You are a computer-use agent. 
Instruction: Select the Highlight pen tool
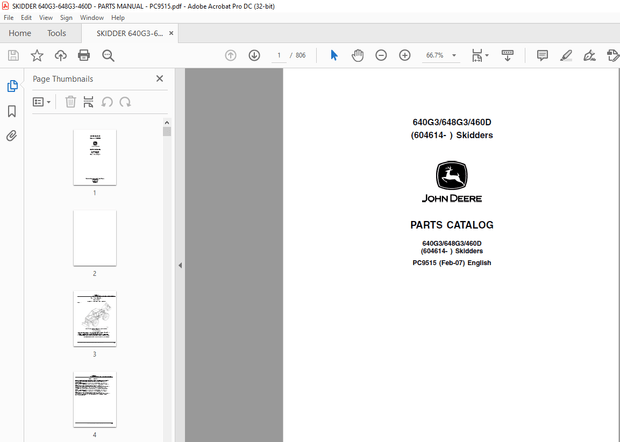click(566, 55)
